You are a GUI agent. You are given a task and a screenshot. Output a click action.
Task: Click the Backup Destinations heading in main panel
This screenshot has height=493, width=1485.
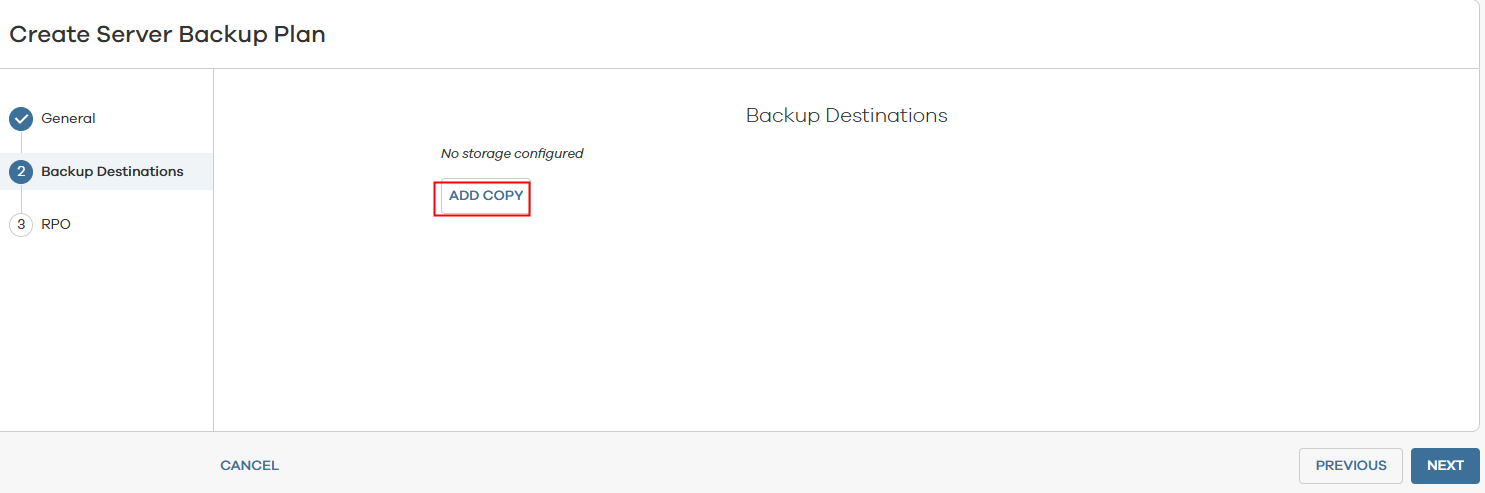pos(846,116)
